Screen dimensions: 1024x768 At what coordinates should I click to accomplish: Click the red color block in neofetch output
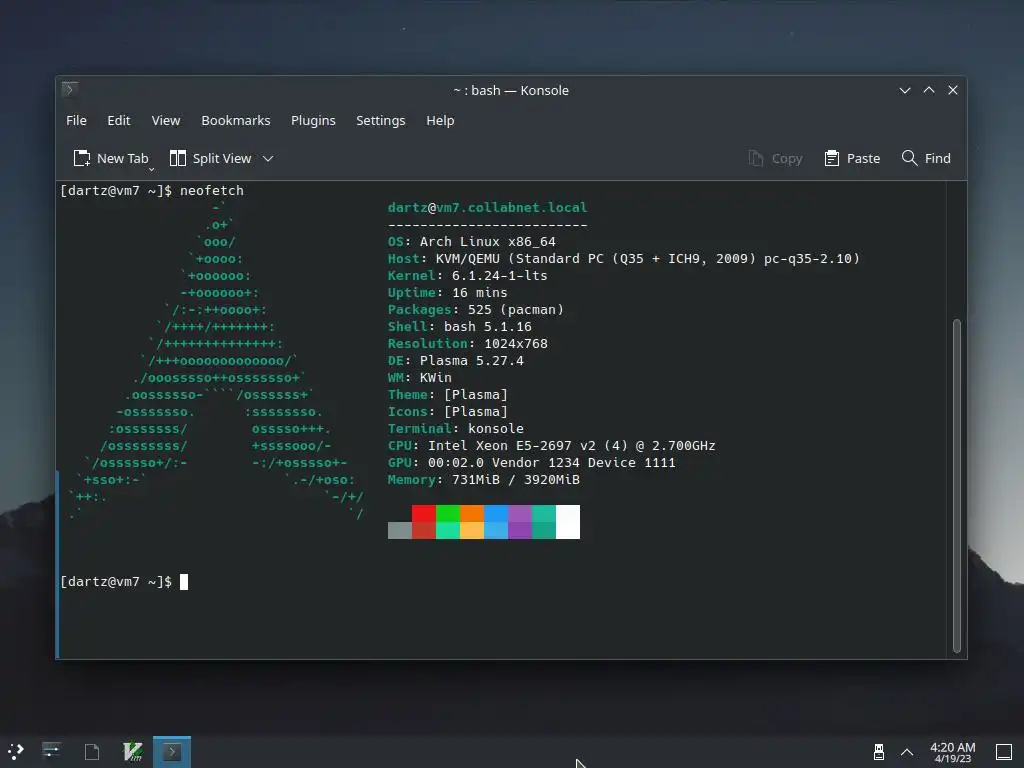click(424, 513)
